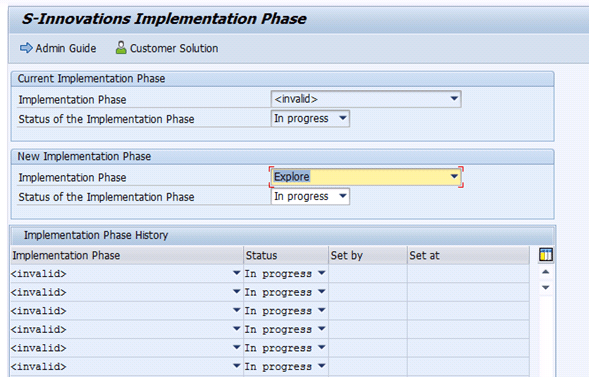The width and height of the screenshot is (589, 377).
Task: Open the Admin Guide
Action: 58,48
